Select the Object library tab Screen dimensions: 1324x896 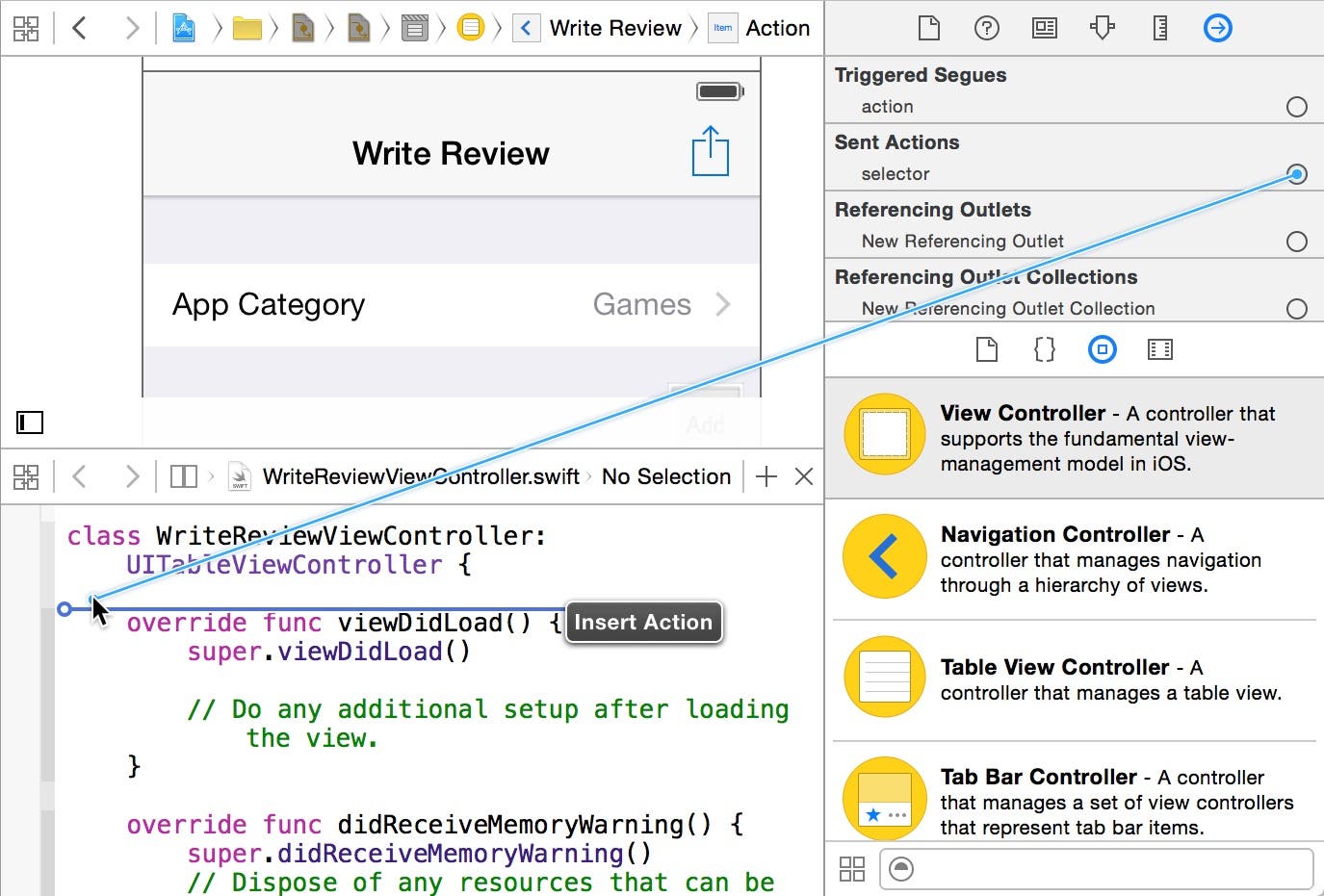coord(1102,349)
